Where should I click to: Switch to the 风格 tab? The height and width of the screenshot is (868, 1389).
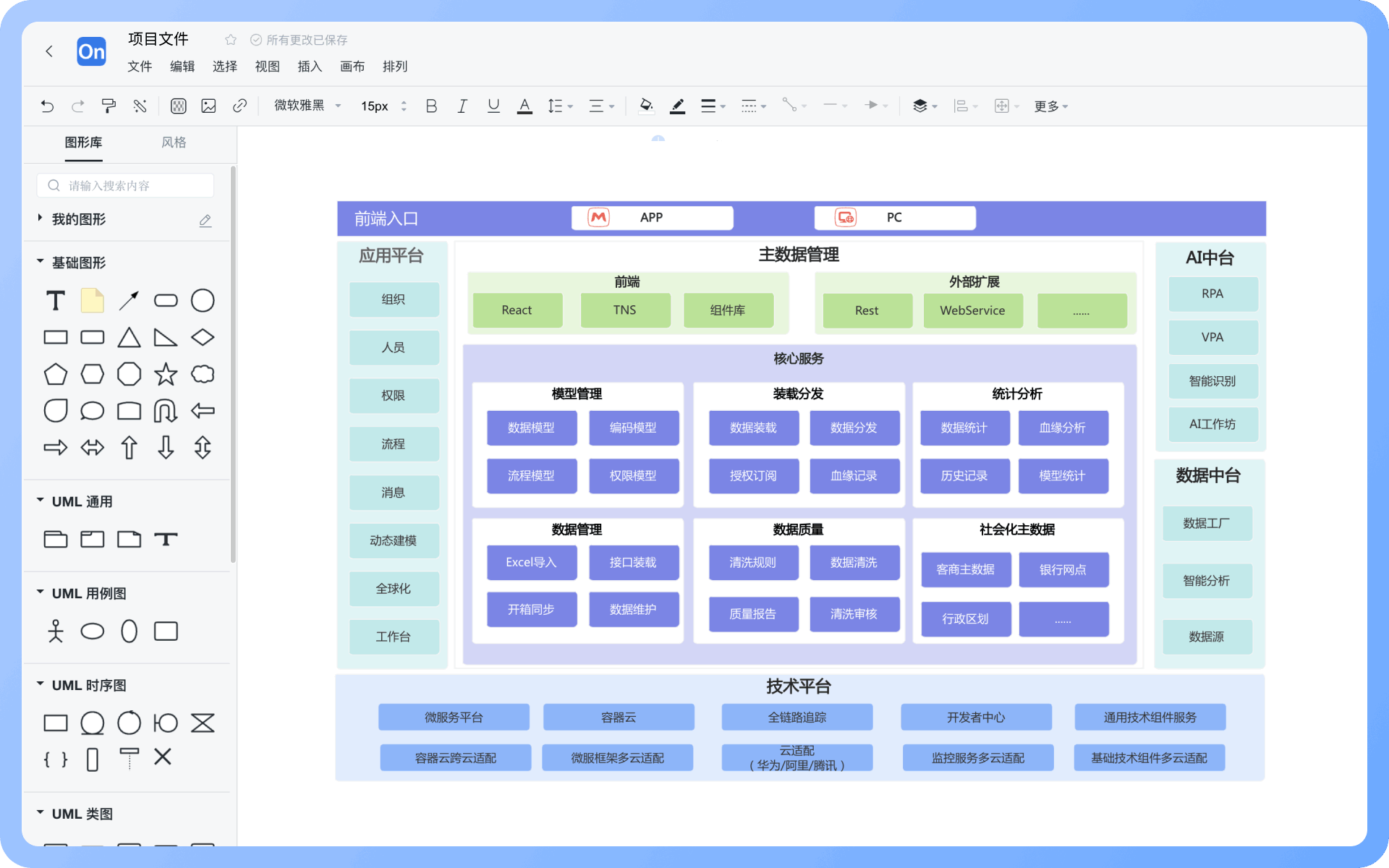tap(174, 142)
